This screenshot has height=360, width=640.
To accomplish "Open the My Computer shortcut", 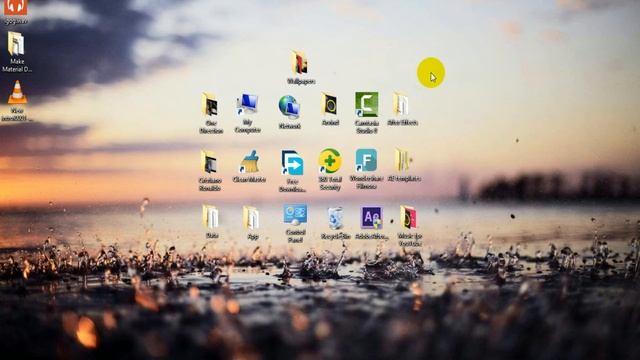I will pyautogui.click(x=247, y=104).
